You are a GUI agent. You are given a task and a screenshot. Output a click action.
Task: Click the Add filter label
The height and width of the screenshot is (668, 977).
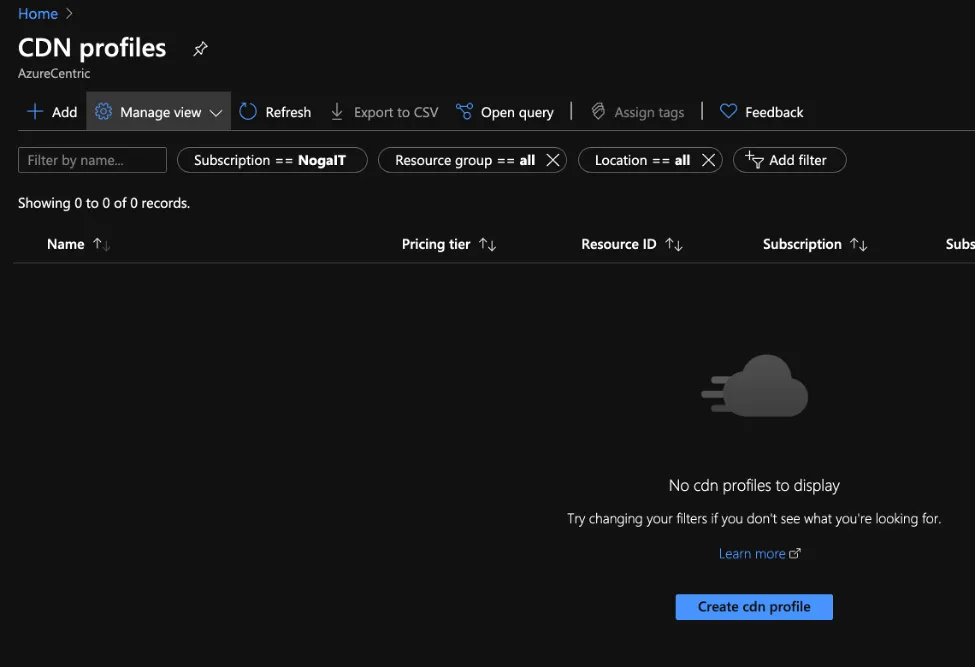coord(798,160)
